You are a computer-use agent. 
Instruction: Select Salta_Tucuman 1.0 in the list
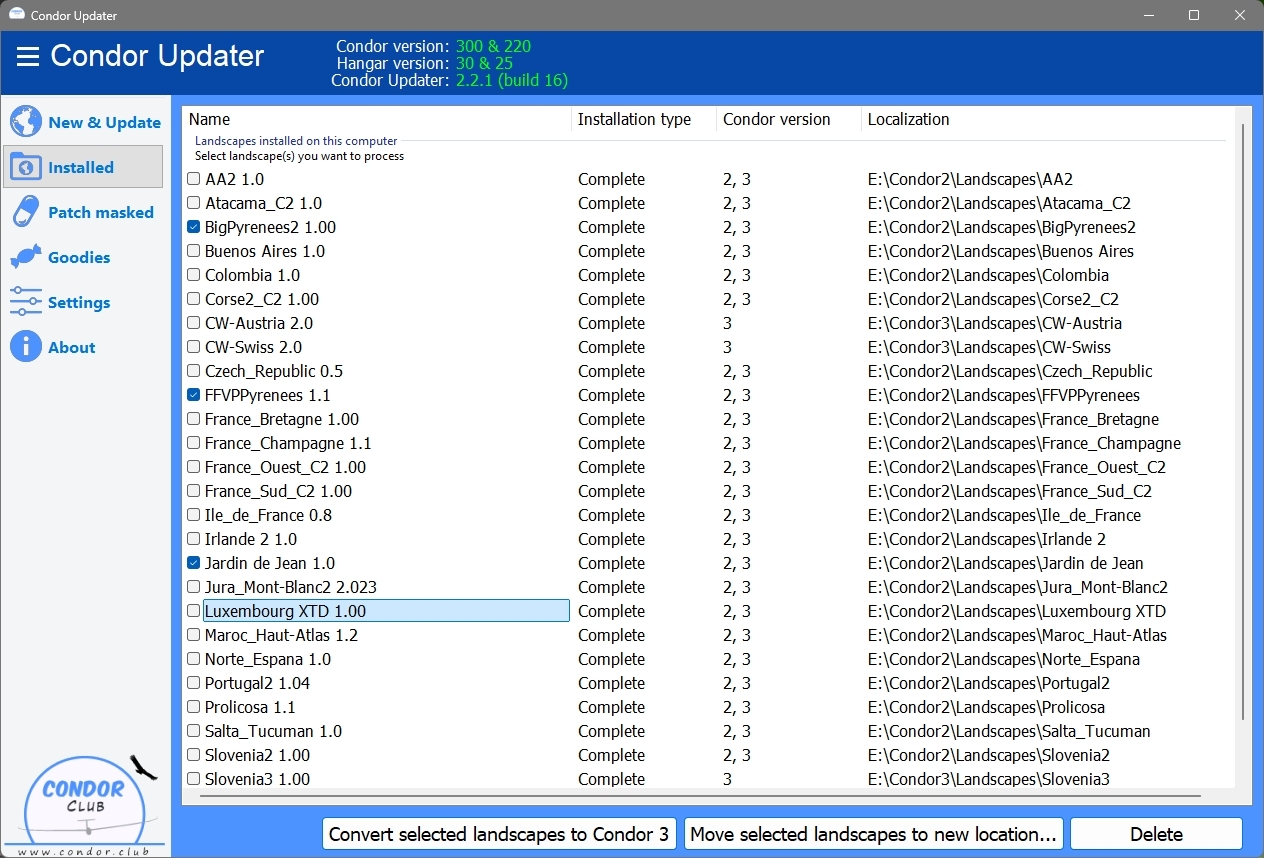coord(273,731)
